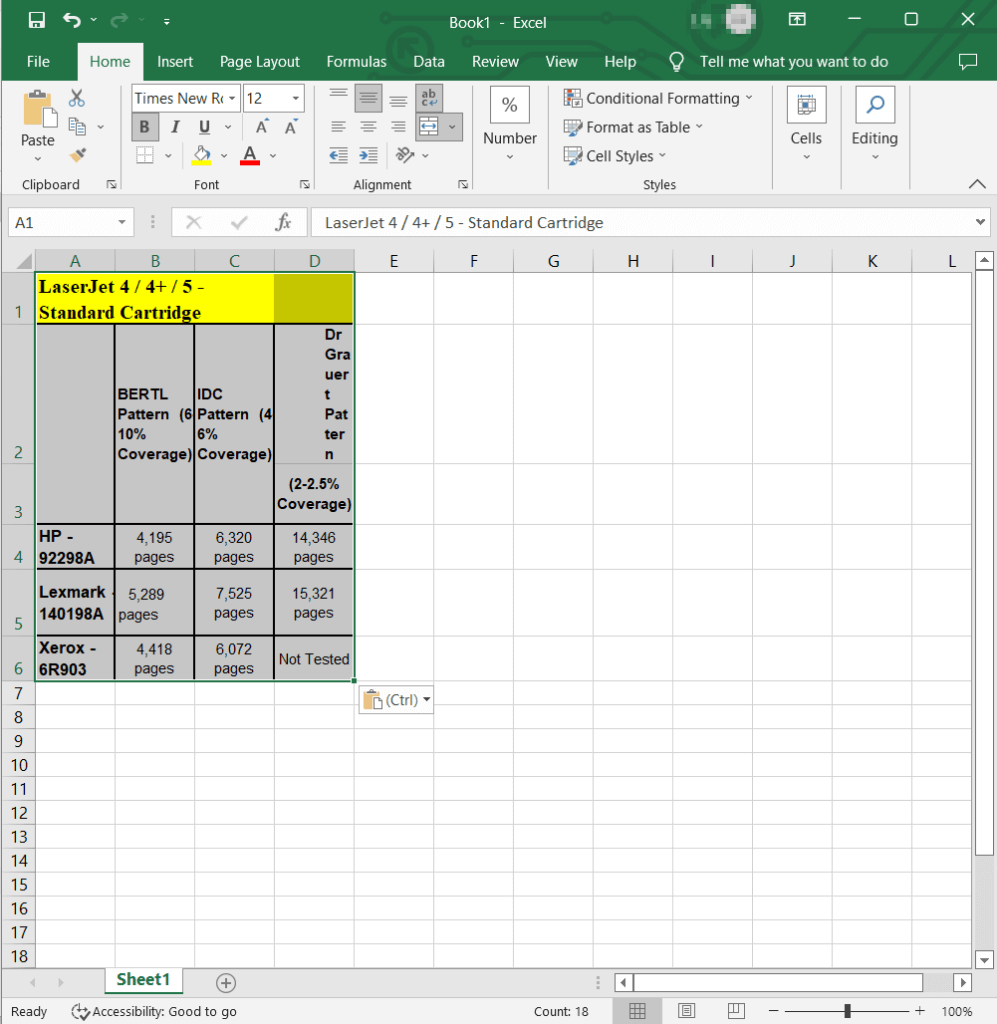Image resolution: width=997 pixels, height=1024 pixels.
Task: Open the Insert ribbon tab
Action: [175, 61]
